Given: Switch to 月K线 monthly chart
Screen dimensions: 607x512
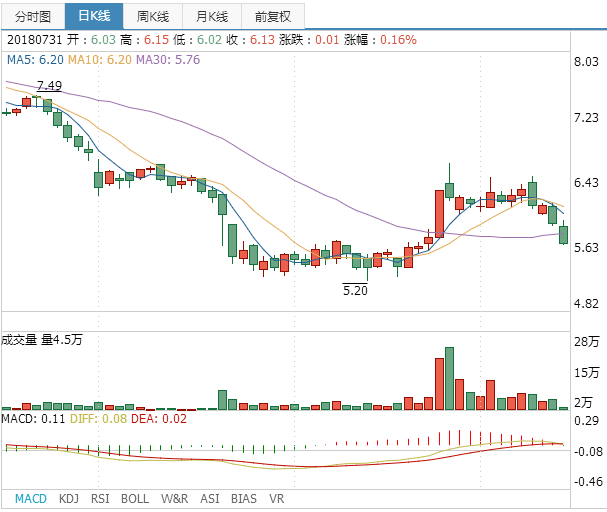Looking at the screenshot, I should pyautogui.click(x=212, y=16).
